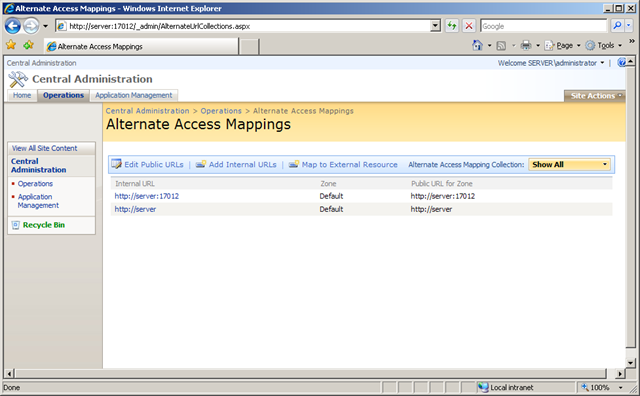
Task: Expand the Home icon dropdown arrow
Action: pos(489,45)
